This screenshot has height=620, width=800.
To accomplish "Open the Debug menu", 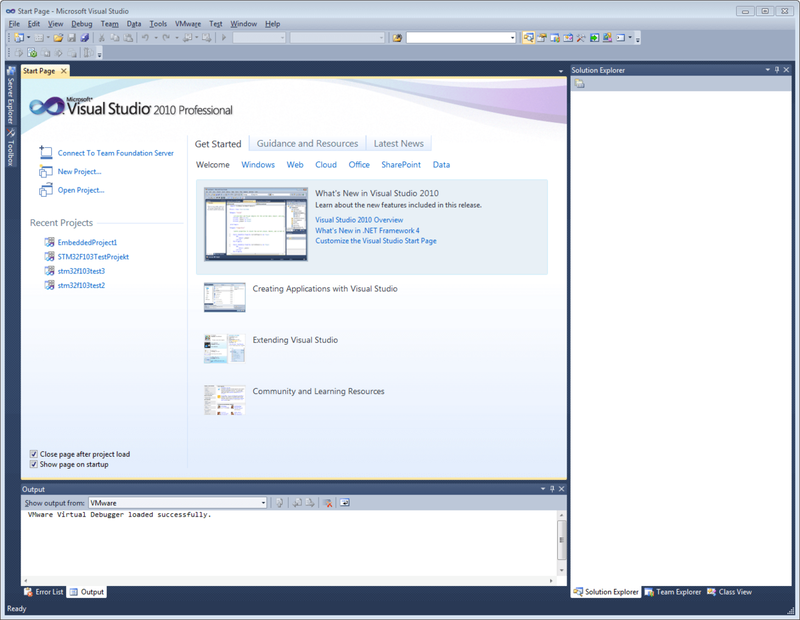I will click(x=81, y=23).
